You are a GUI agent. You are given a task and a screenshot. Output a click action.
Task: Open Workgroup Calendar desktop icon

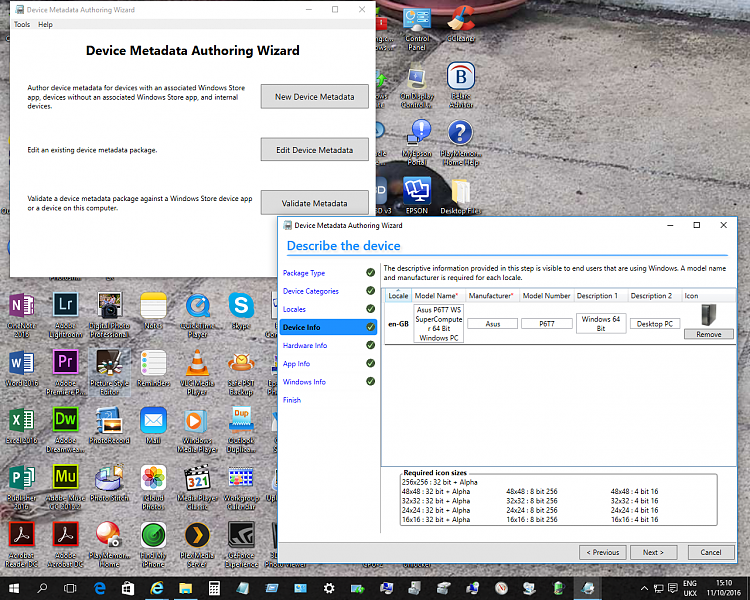[241, 488]
